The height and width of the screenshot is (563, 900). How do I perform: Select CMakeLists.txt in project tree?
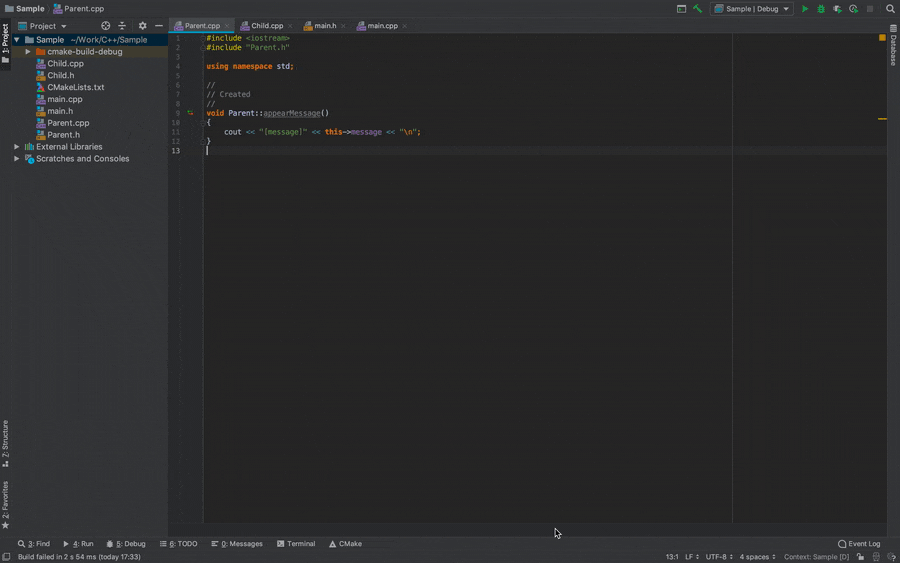pos(75,87)
